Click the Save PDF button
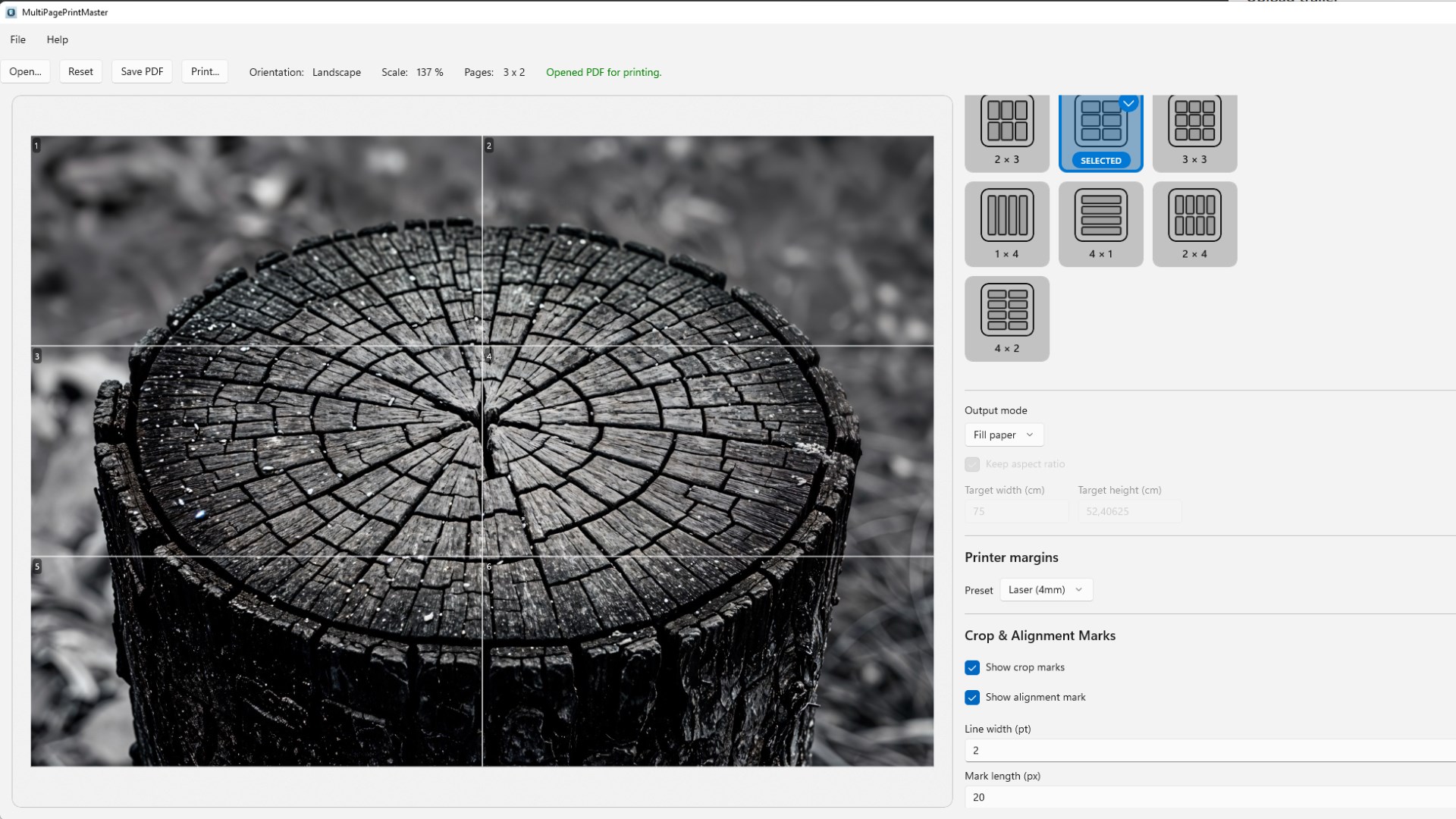Image resolution: width=1456 pixels, height=819 pixels. point(142,71)
